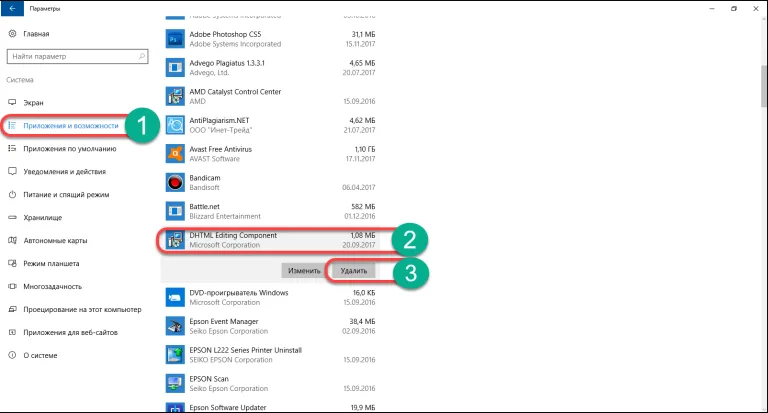
Task: Focus the Найти параметр search field
Action: [x=77, y=56]
